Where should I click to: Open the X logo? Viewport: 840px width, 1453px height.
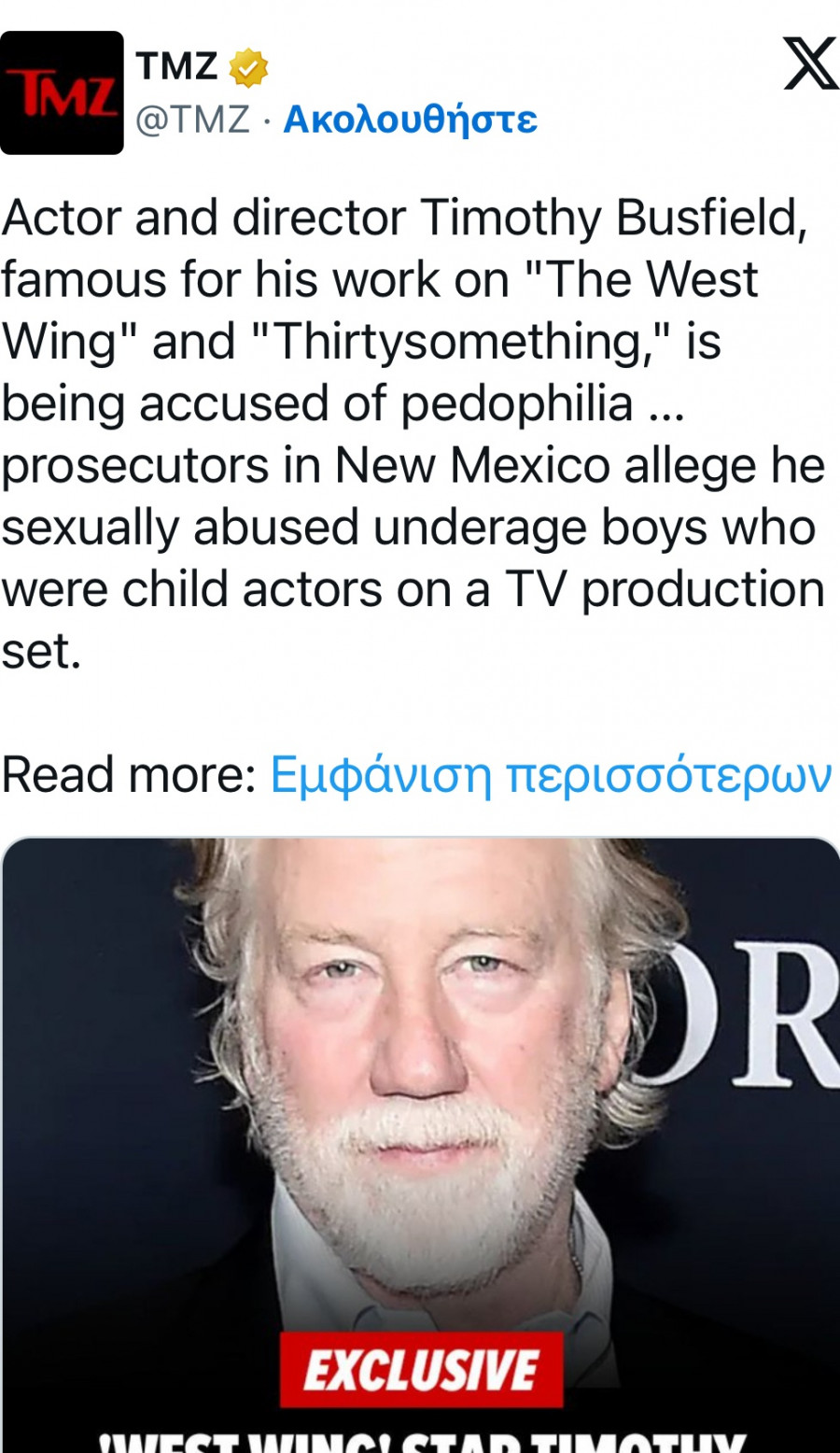809,63
